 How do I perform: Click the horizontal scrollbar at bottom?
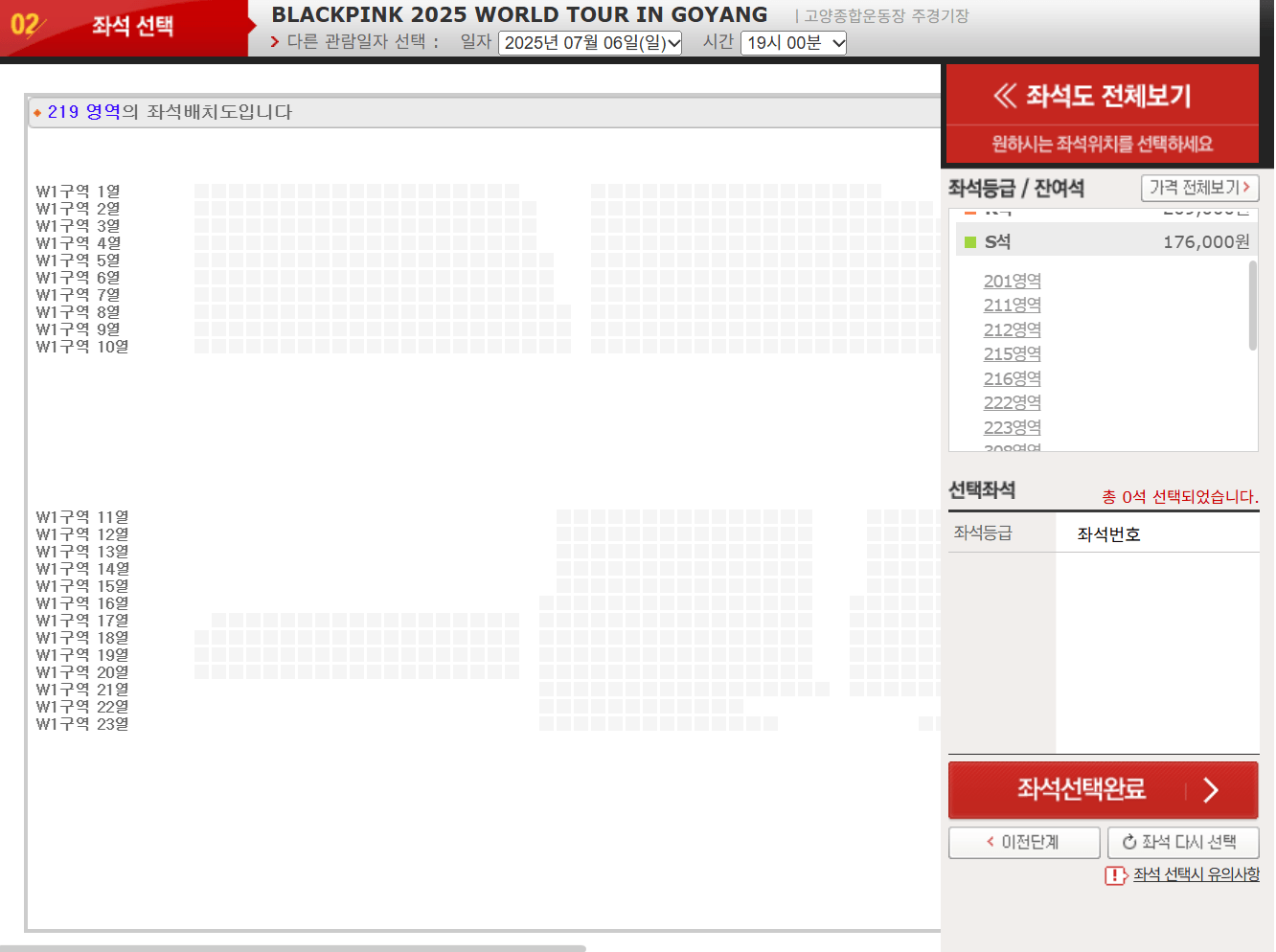pyautogui.click(x=292, y=948)
